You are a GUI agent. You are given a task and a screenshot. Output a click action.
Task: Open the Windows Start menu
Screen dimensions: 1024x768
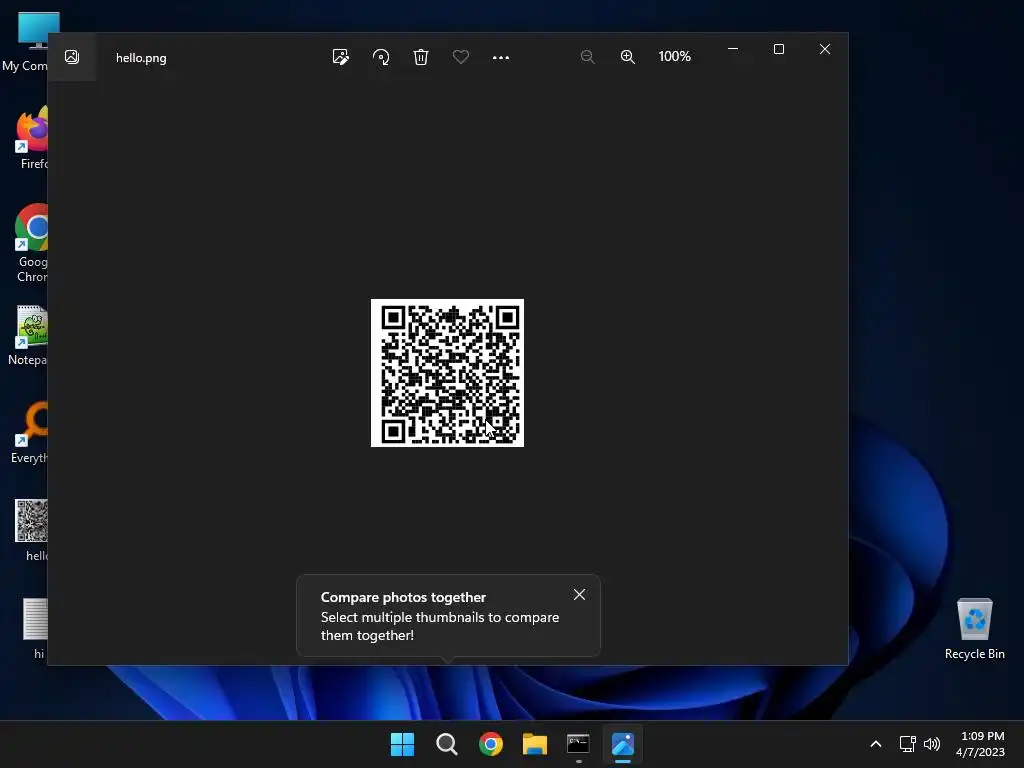click(402, 744)
